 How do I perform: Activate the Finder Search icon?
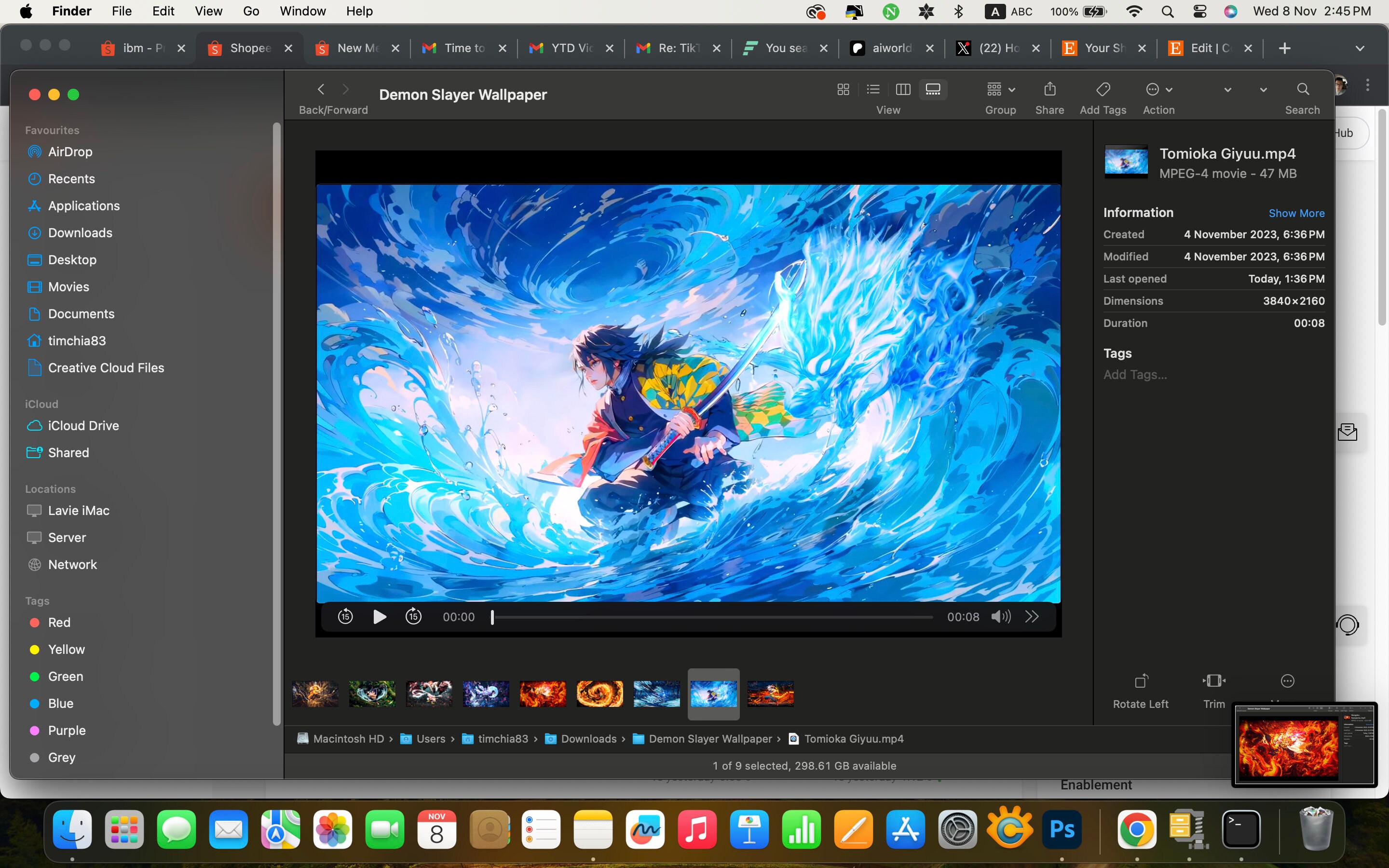point(1302,89)
